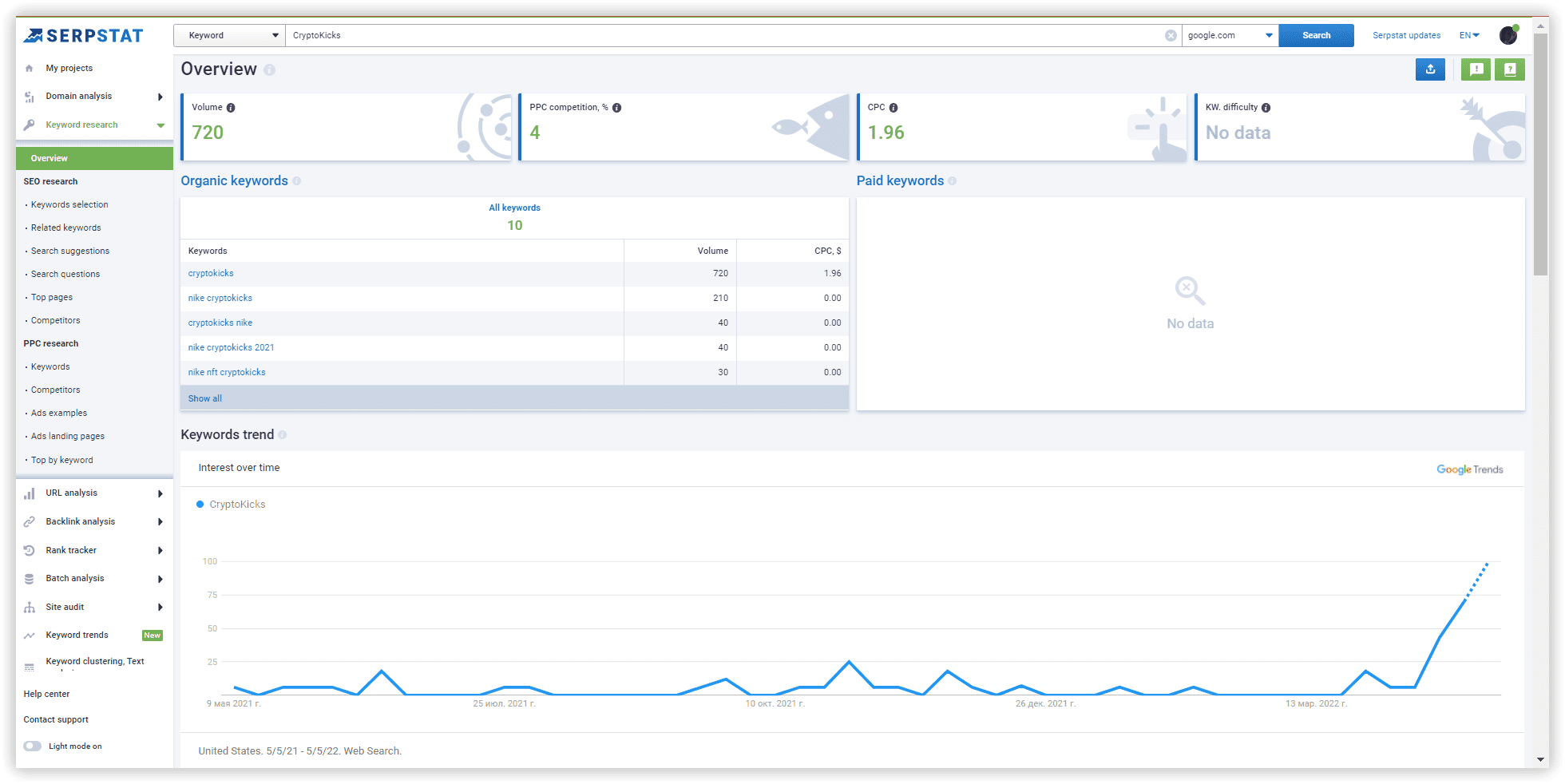1565x784 pixels.
Task: Click the Domain analysis sidebar icon
Action: coord(30,97)
